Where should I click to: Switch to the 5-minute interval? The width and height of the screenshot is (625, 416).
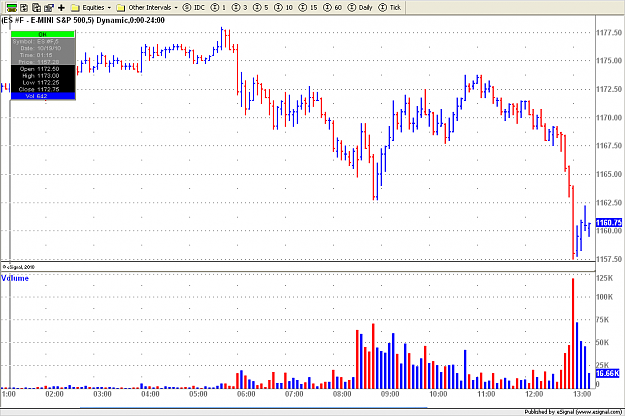tap(261, 7)
